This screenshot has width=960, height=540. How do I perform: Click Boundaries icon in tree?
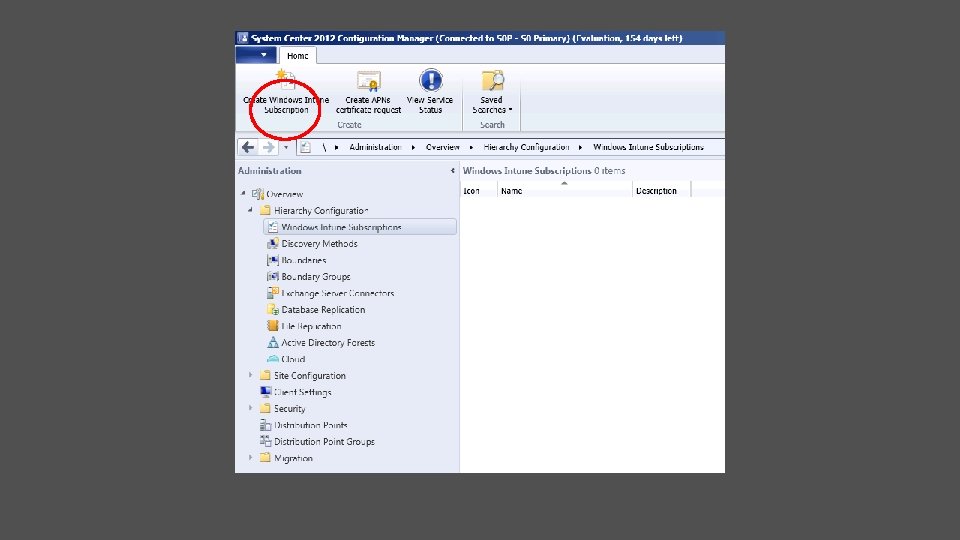tap(272, 260)
